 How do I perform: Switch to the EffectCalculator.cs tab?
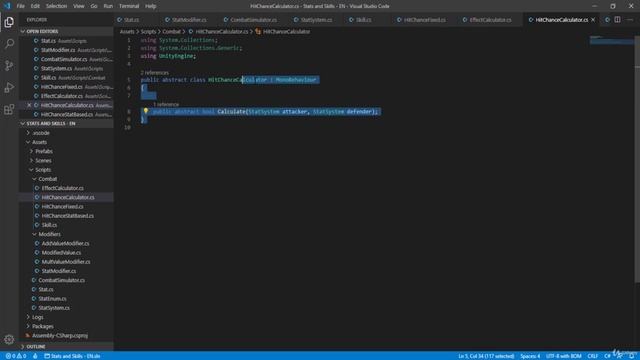click(490, 20)
